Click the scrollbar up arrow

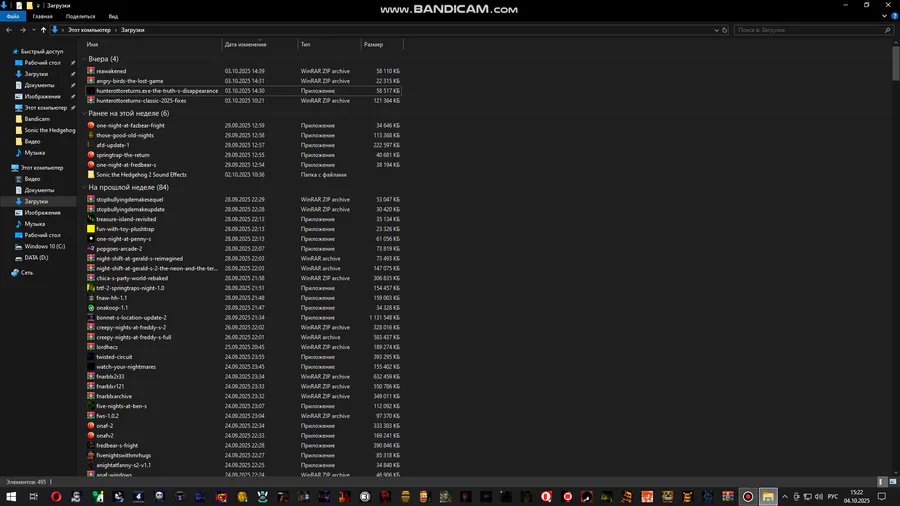pos(895,43)
